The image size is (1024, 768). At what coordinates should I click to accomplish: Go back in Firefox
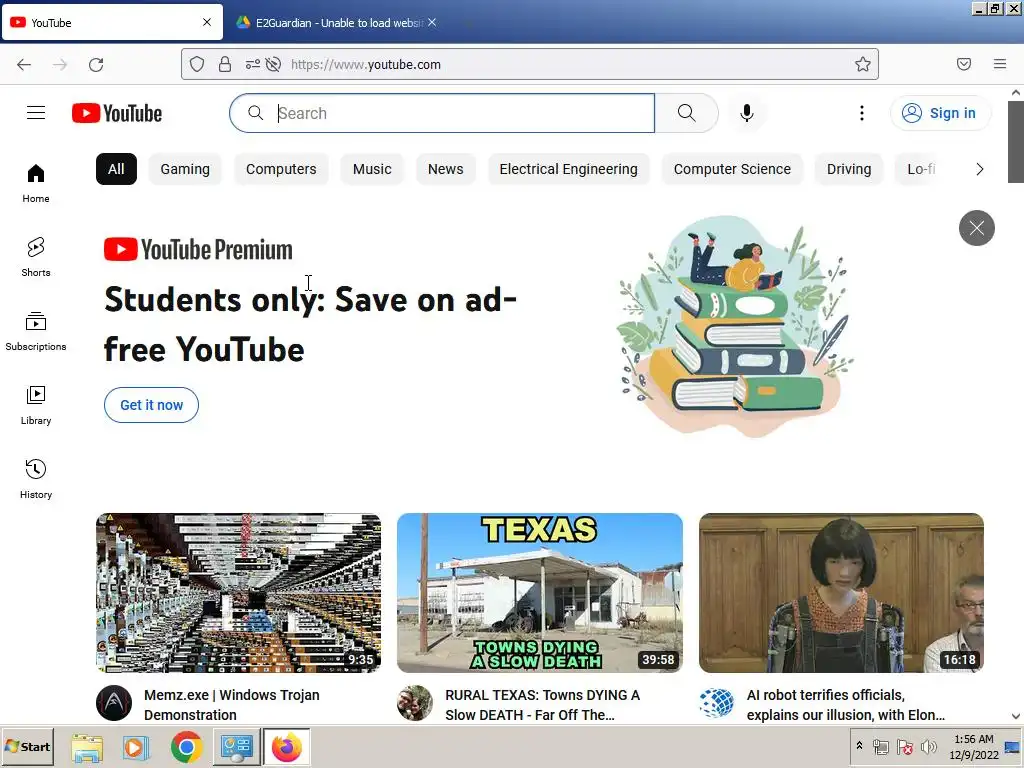24,64
